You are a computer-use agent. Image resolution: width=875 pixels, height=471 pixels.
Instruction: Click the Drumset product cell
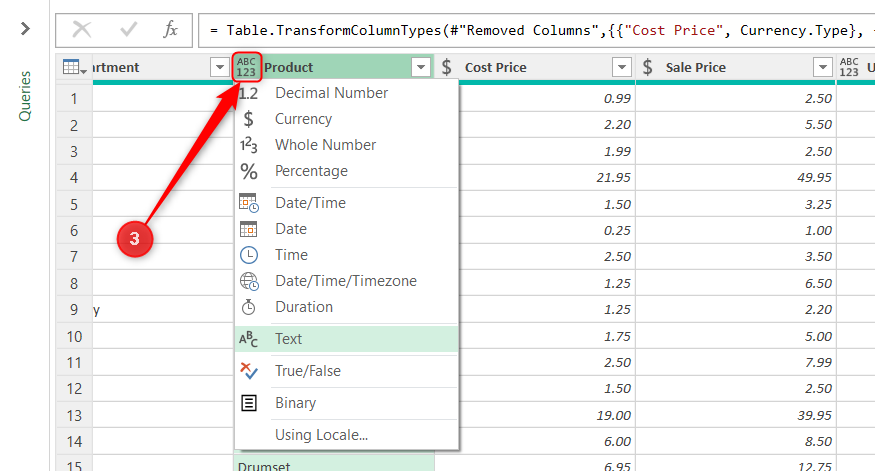click(334, 463)
